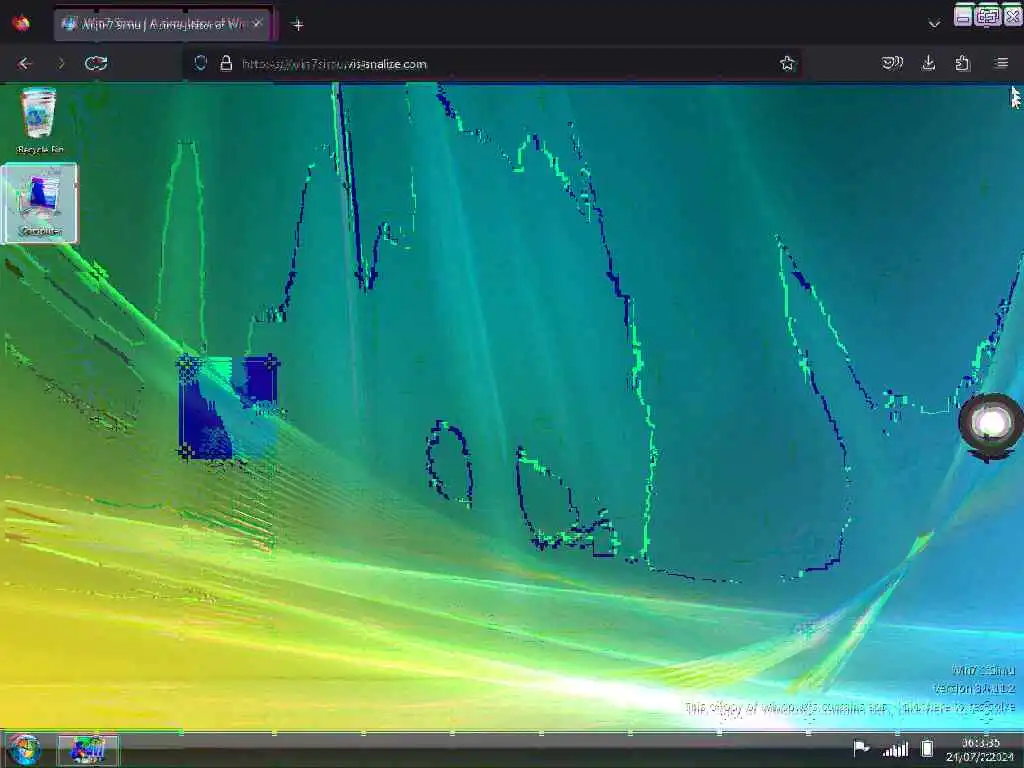Open a new browser tab
The width and height of the screenshot is (1024, 768).
click(298, 25)
